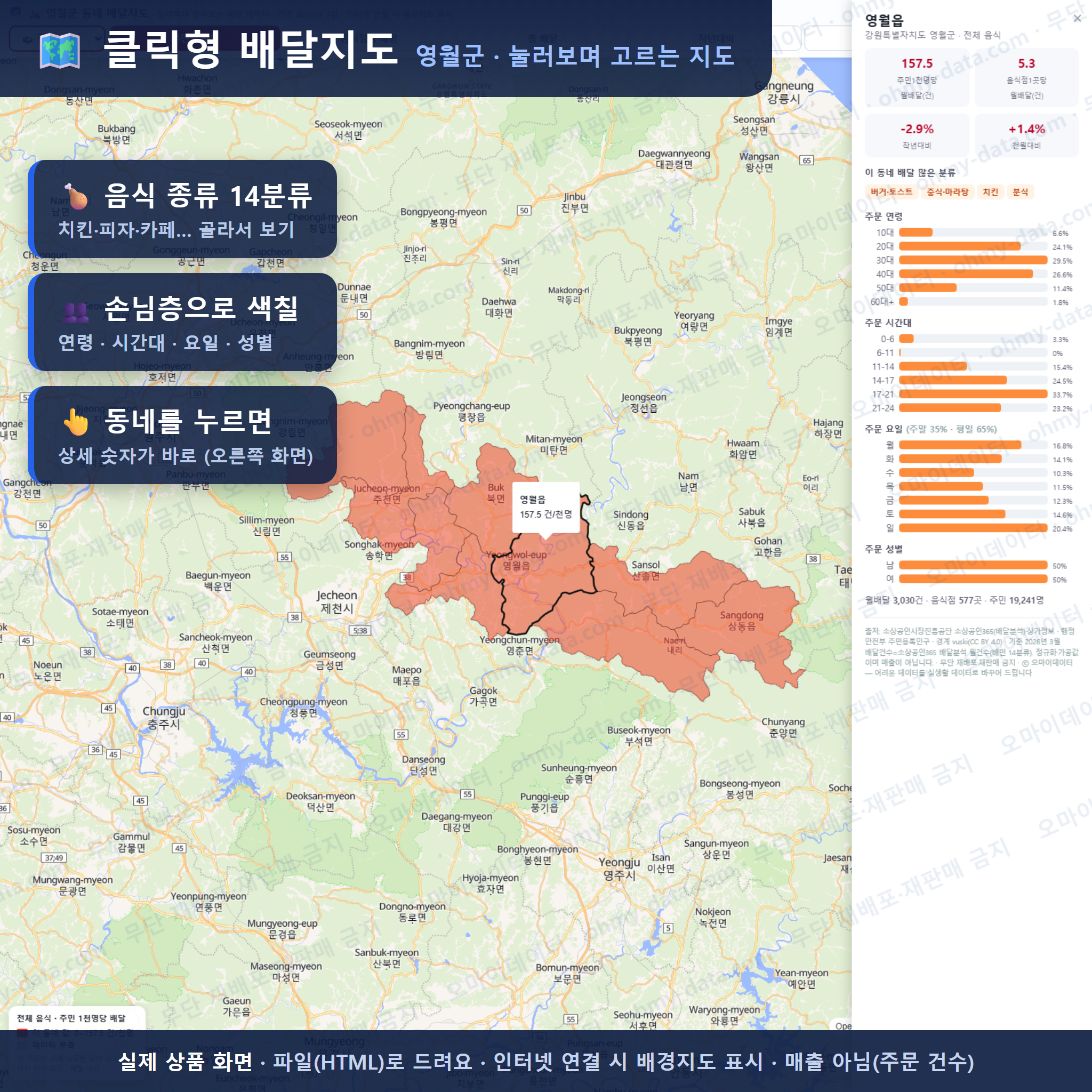
Task: Click the Sabuk 사북읍 map label
Action: point(751,517)
